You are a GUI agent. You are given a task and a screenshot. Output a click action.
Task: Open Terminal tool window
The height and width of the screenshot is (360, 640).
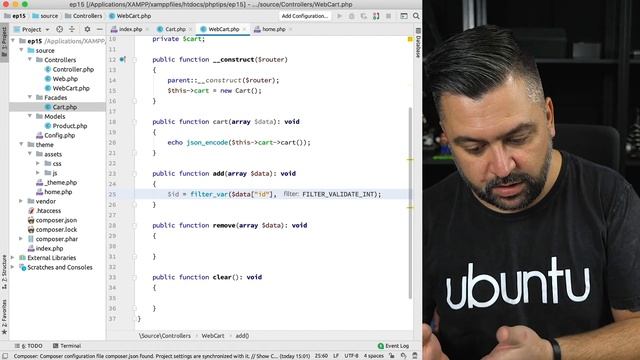coord(67,346)
